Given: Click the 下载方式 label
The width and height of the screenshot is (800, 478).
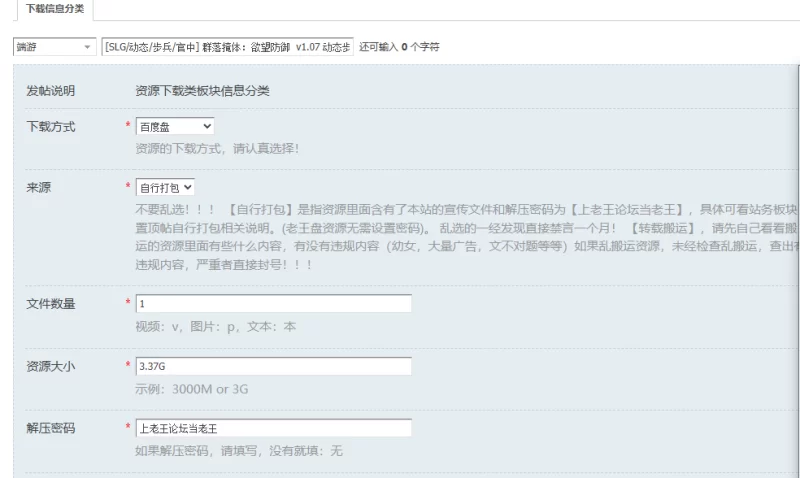Looking at the screenshot, I should (x=51, y=127).
